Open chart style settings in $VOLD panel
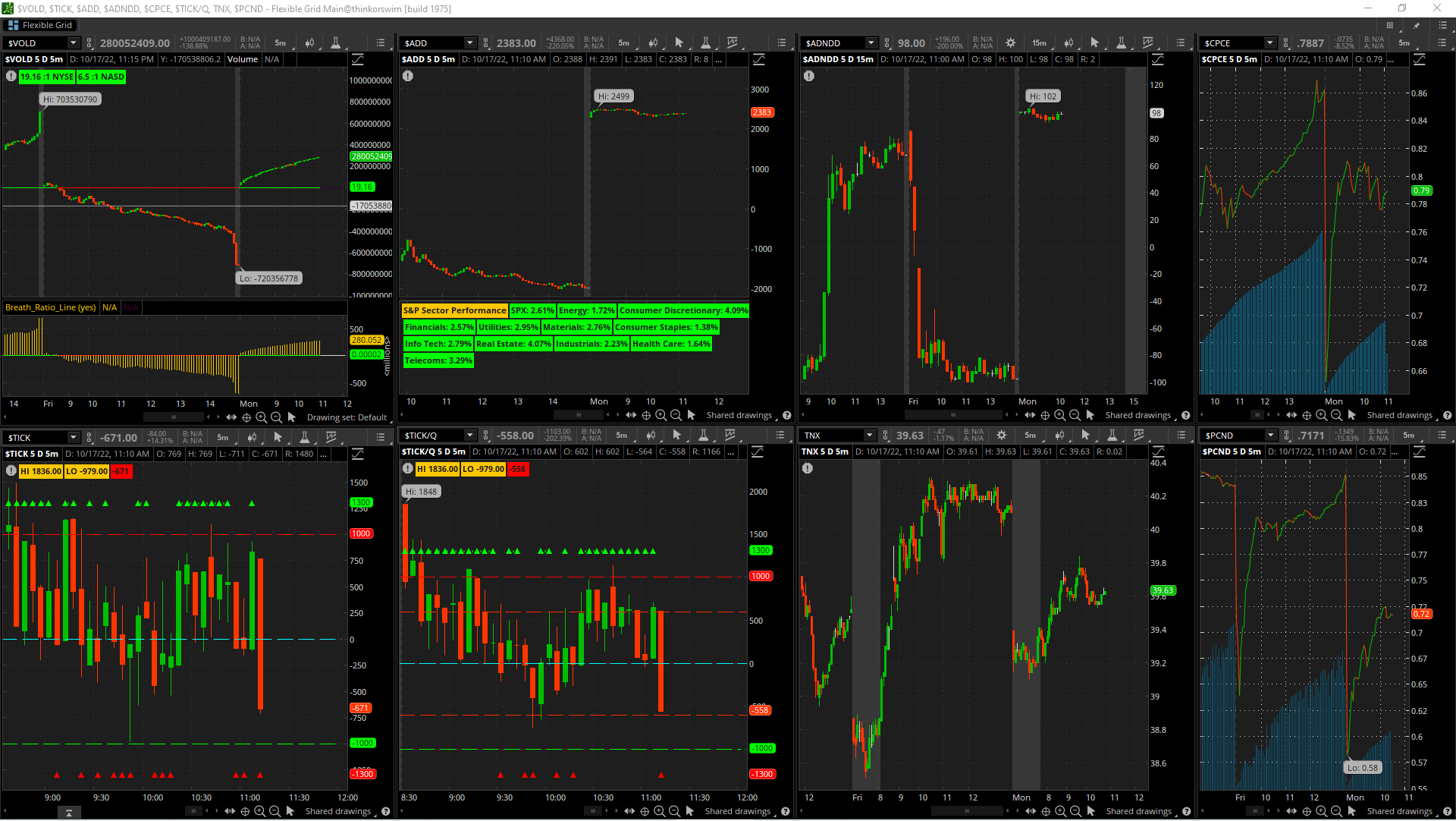Viewport: 1456px width, 821px height. point(309,43)
